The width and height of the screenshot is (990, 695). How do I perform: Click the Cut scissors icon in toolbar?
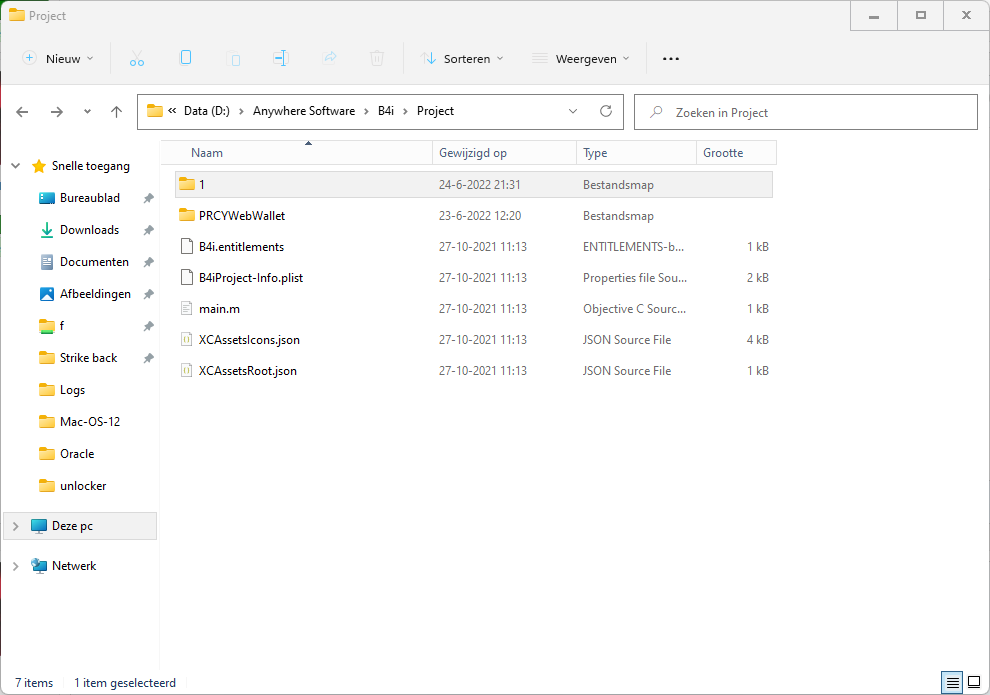[137, 59]
